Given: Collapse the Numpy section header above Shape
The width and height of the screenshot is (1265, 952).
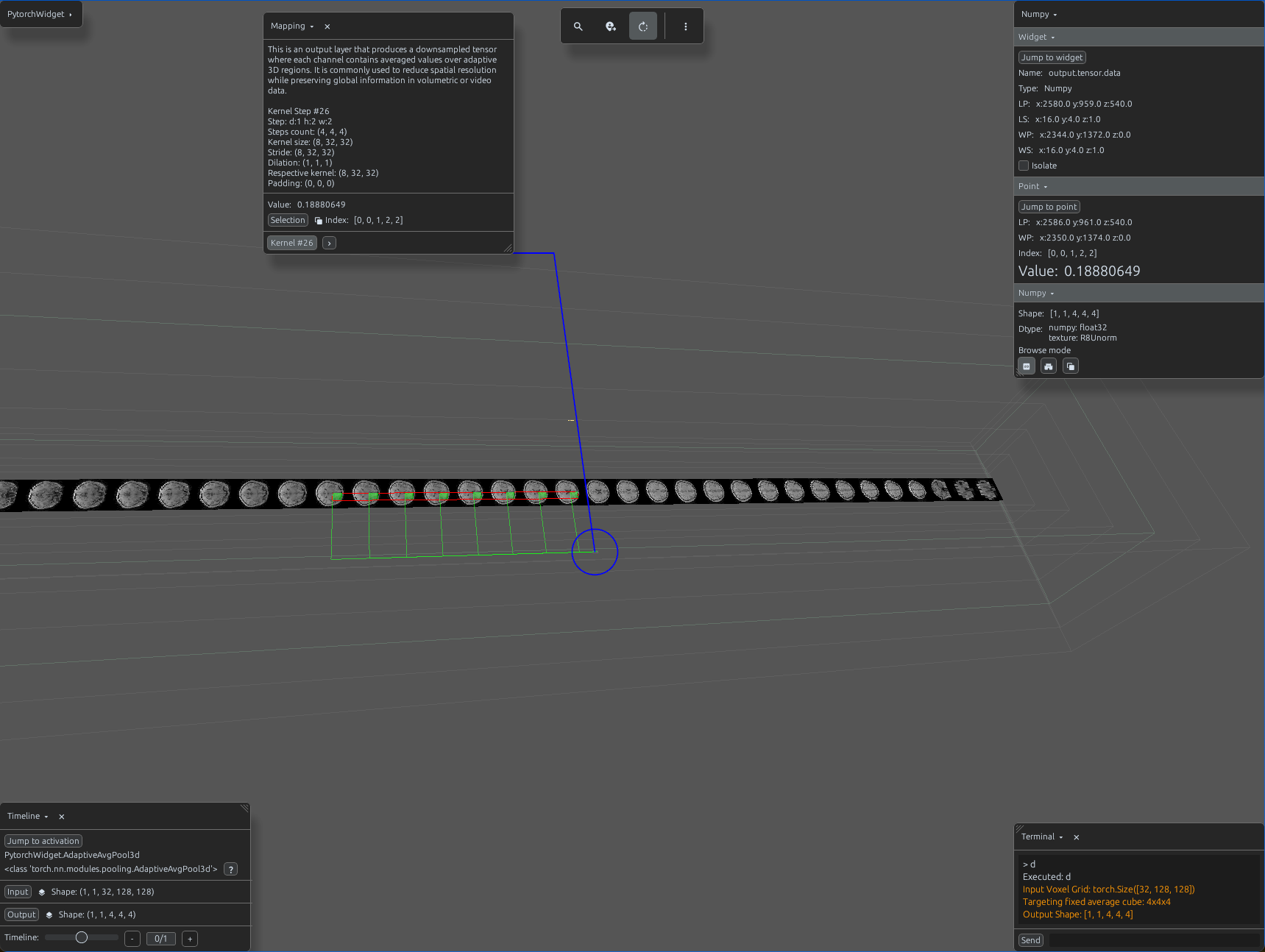Looking at the screenshot, I should pos(1139,293).
